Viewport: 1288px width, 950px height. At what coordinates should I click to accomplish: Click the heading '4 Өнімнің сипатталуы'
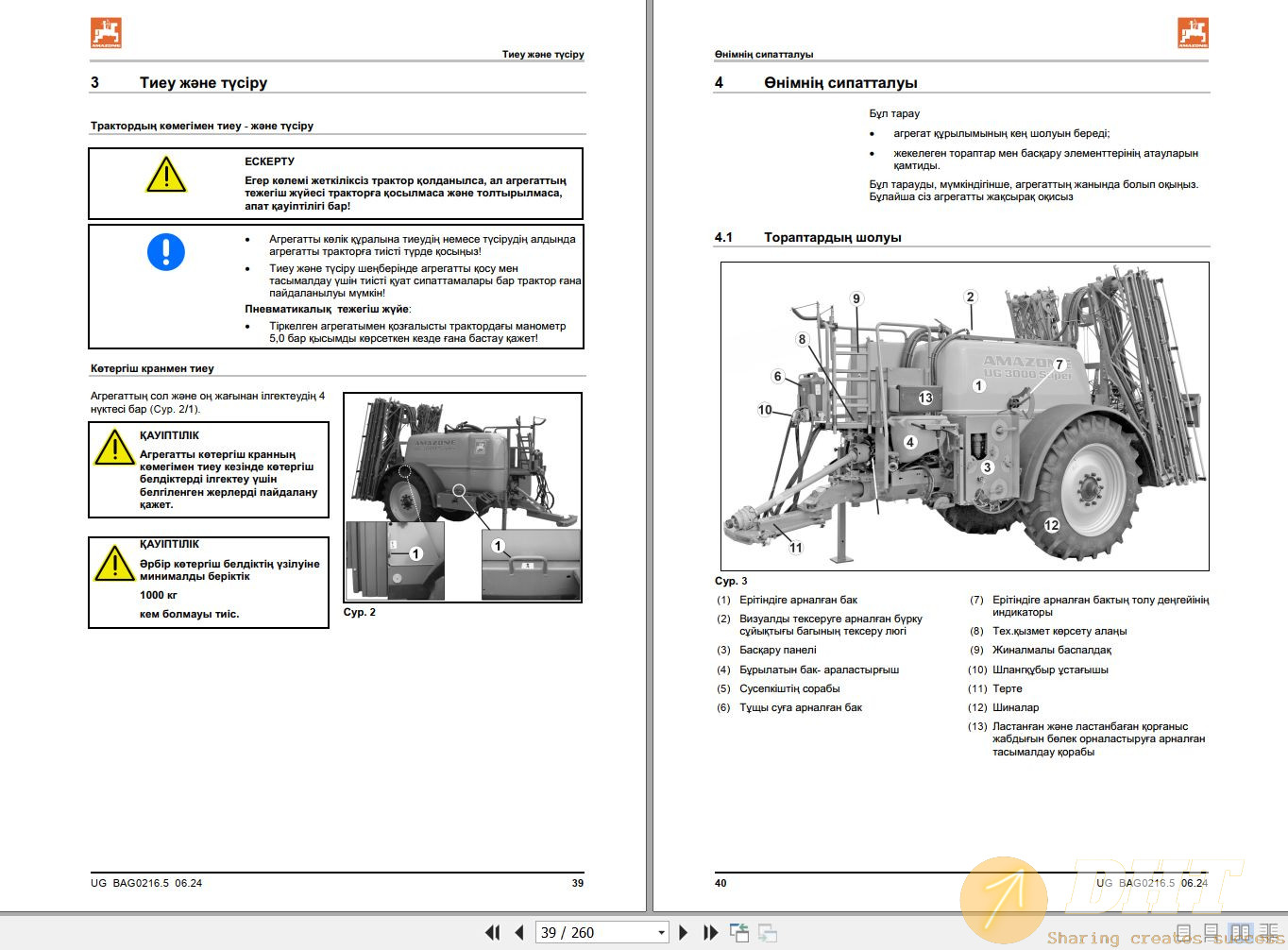tap(816, 83)
